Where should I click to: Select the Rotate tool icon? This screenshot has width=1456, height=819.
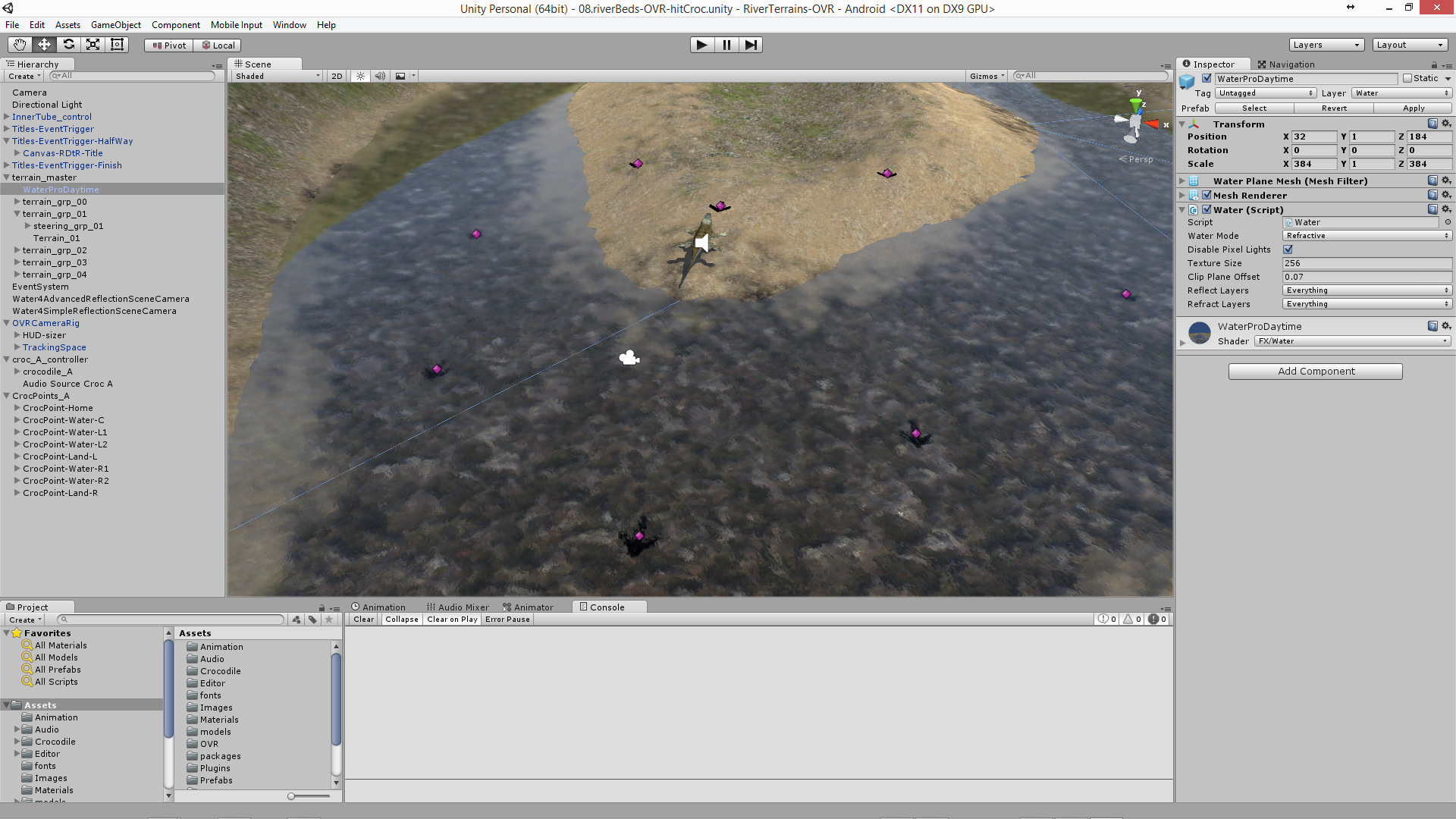(68, 45)
